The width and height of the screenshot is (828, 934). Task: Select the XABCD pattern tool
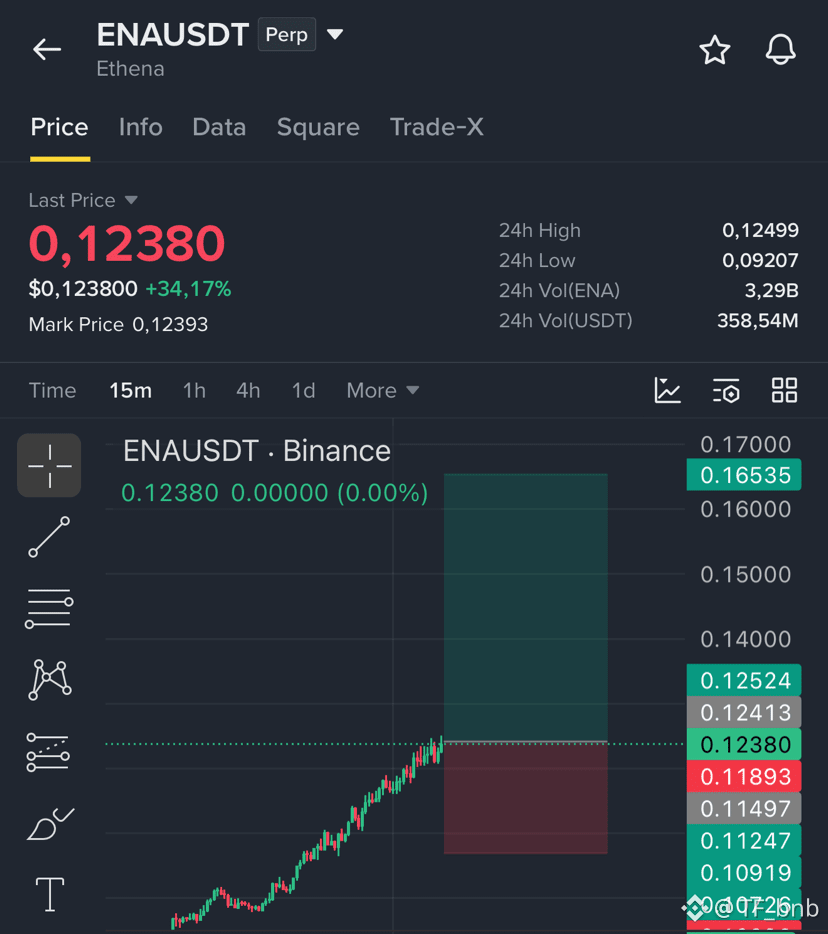50,679
